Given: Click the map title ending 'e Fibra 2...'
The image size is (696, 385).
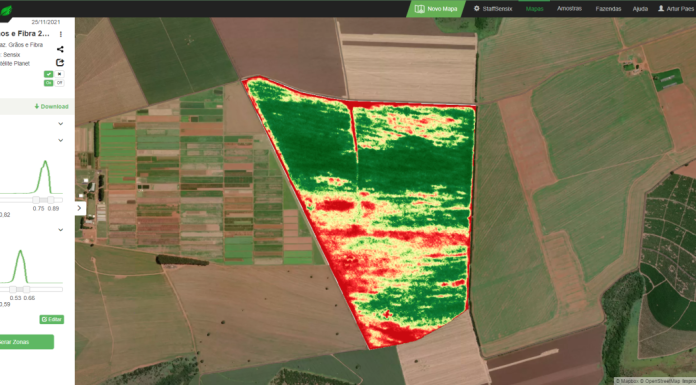Looking at the screenshot, I should tap(25, 34).
